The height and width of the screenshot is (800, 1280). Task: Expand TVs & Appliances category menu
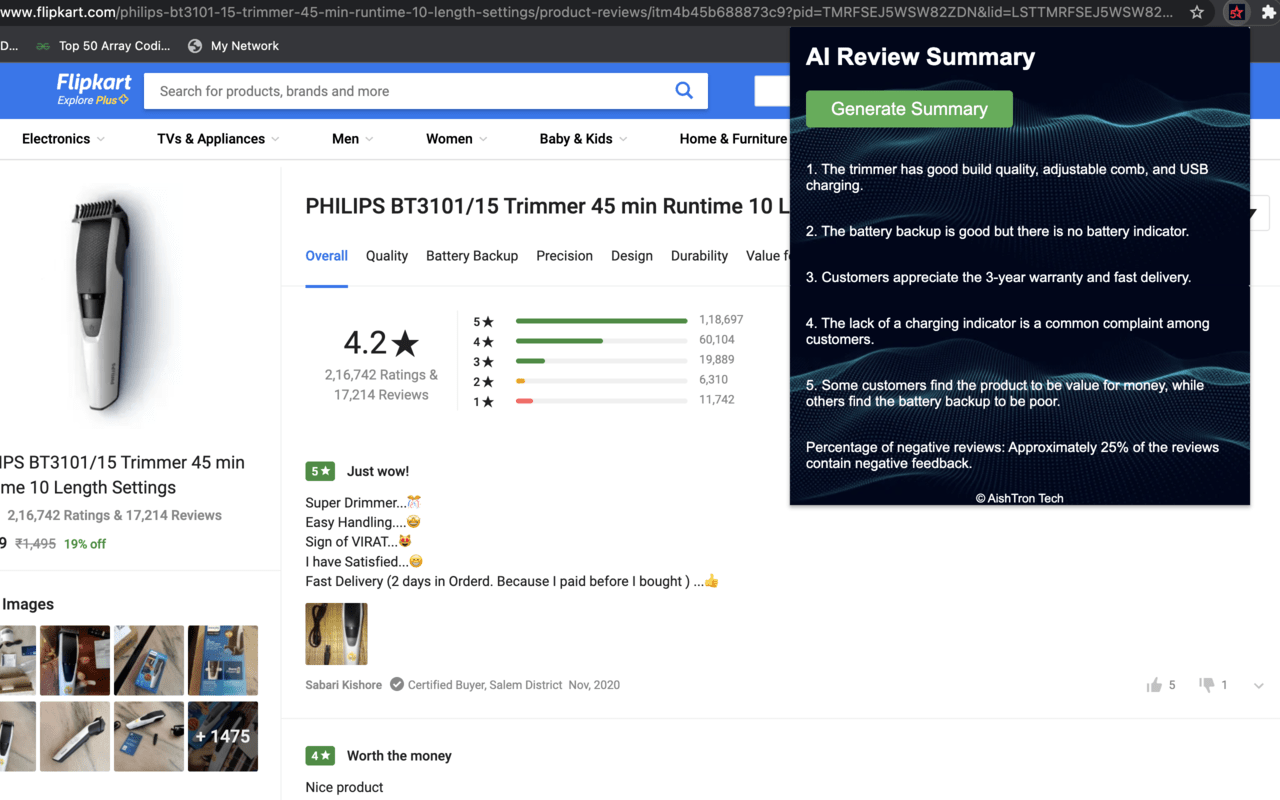[218, 139]
